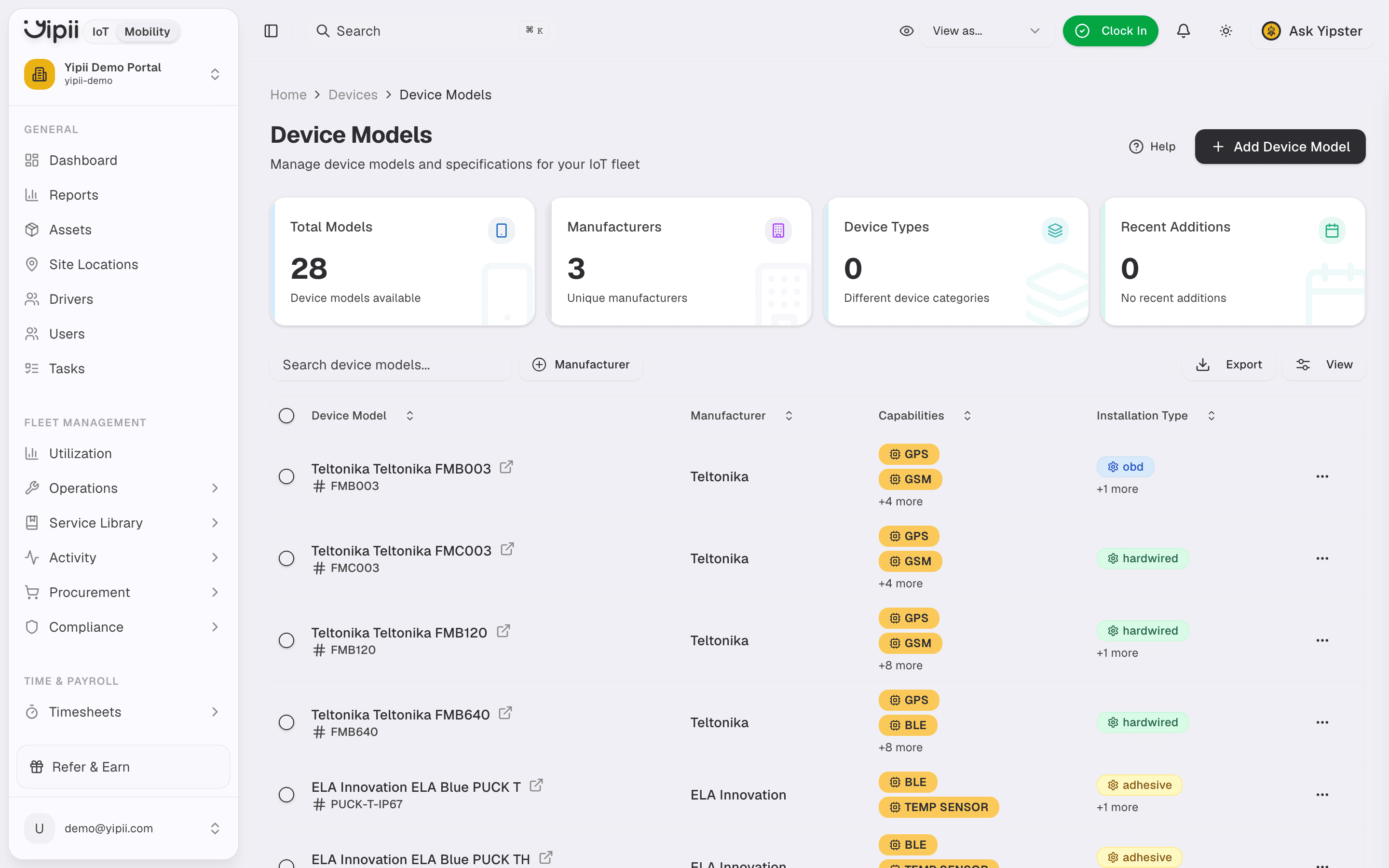Viewport: 1389px width, 868px height.
Task: Sort by the Capabilities column
Action: click(x=925, y=416)
